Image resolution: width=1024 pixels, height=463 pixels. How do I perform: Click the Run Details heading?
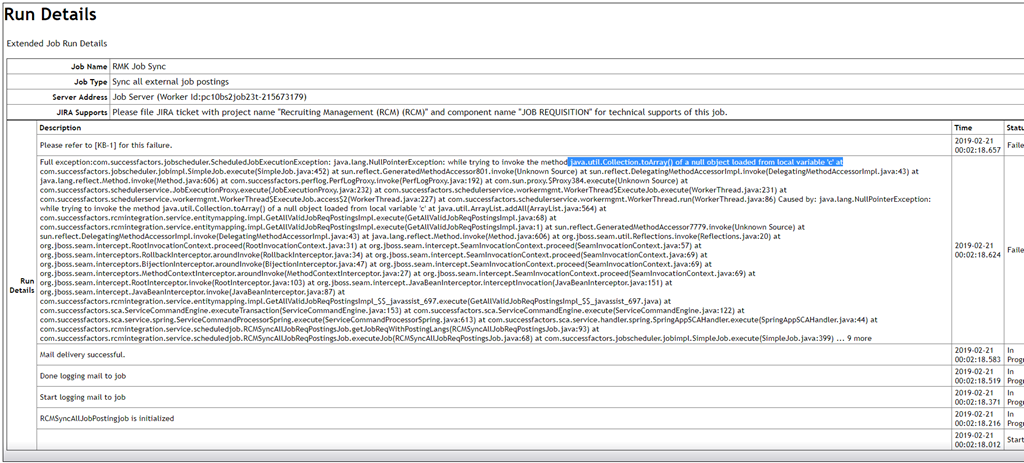pyautogui.click(x=51, y=14)
